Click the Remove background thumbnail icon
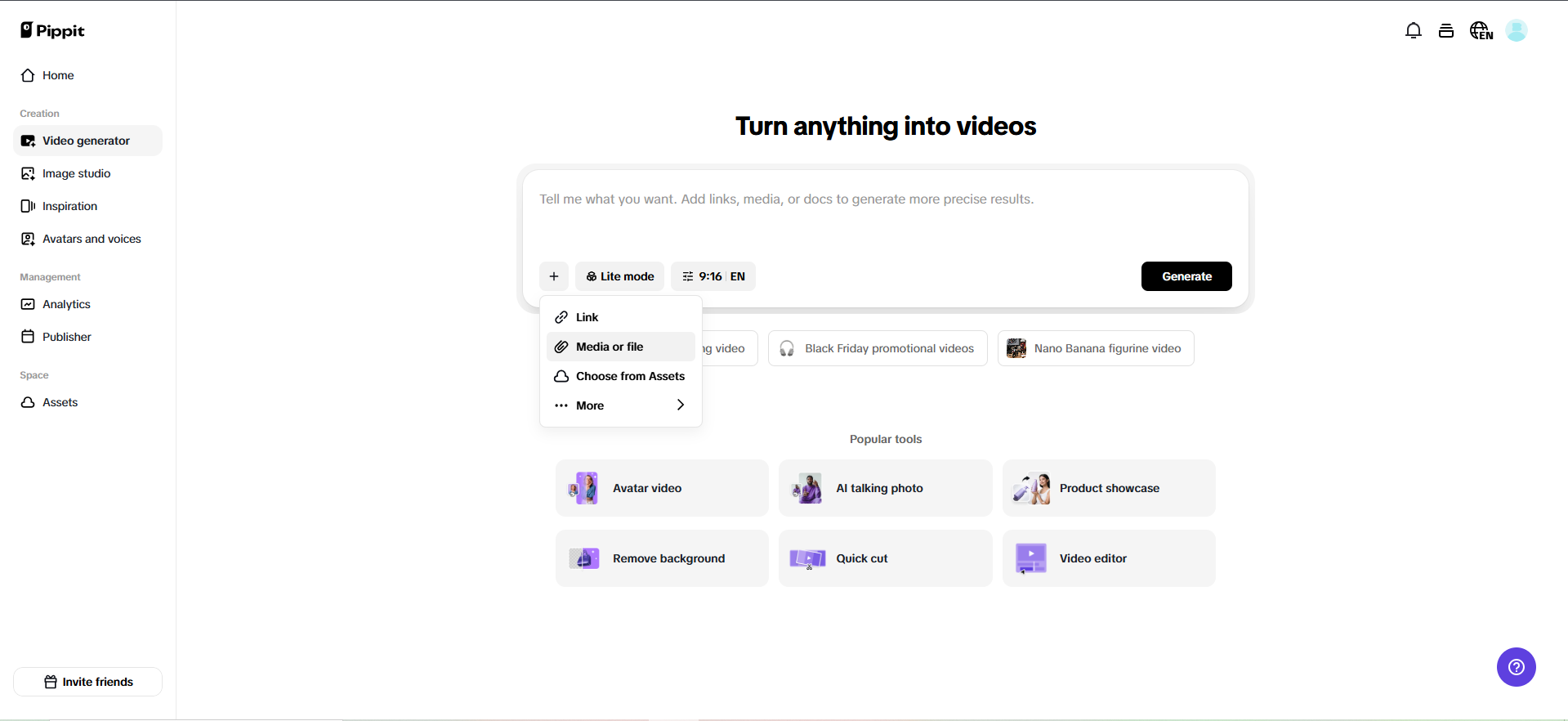1568x721 pixels. pos(584,558)
